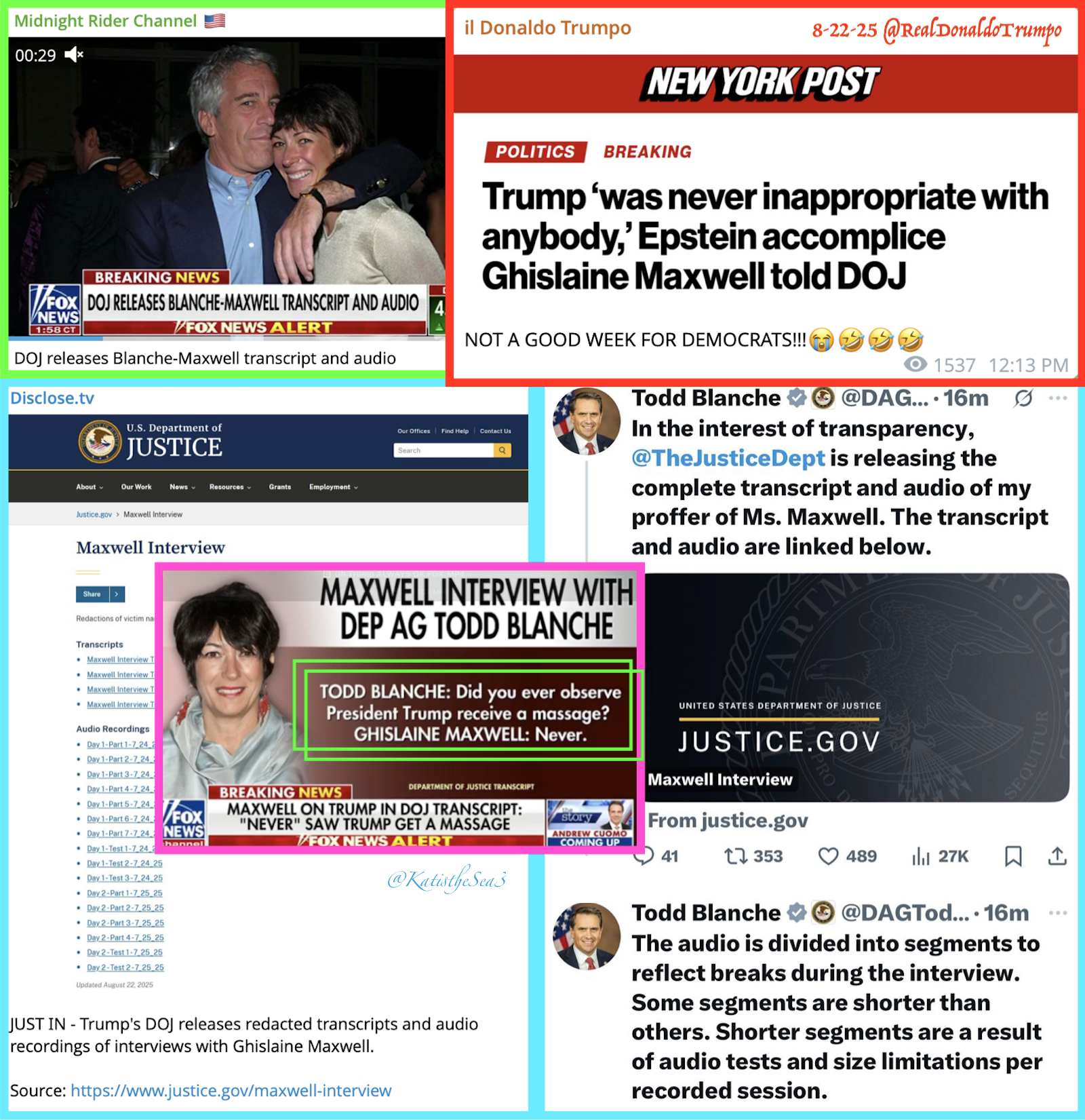
Task: Share the tweet via the upload icon
Action: [x=1057, y=856]
